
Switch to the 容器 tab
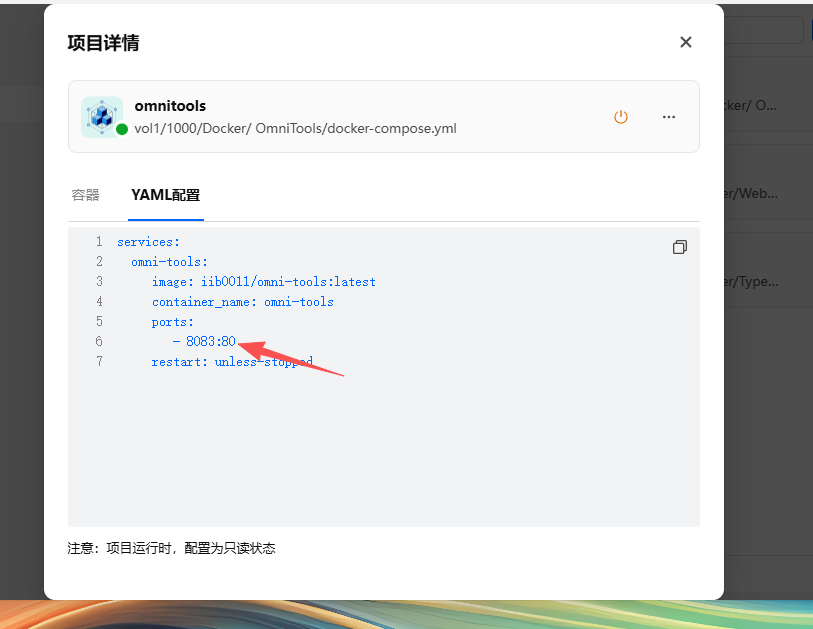click(x=86, y=195)
